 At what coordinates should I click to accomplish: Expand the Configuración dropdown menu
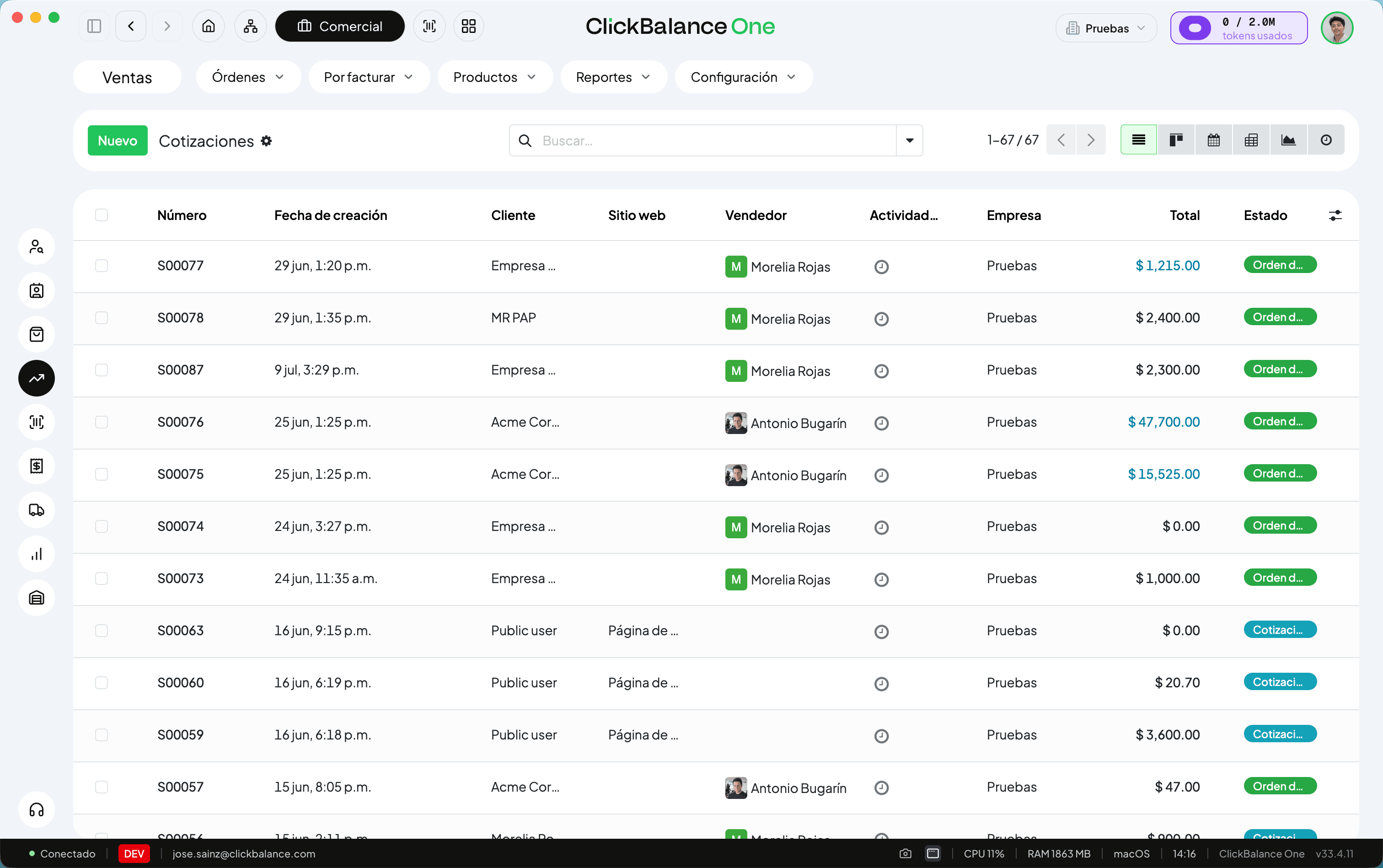coord(744,77)
